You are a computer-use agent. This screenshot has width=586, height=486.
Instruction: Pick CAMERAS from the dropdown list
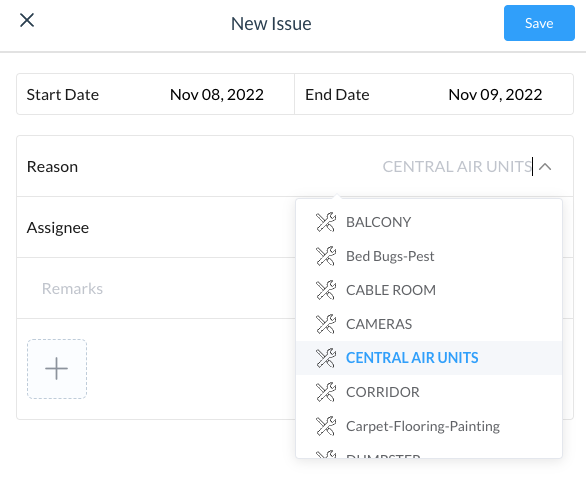[x=429, y=324]
